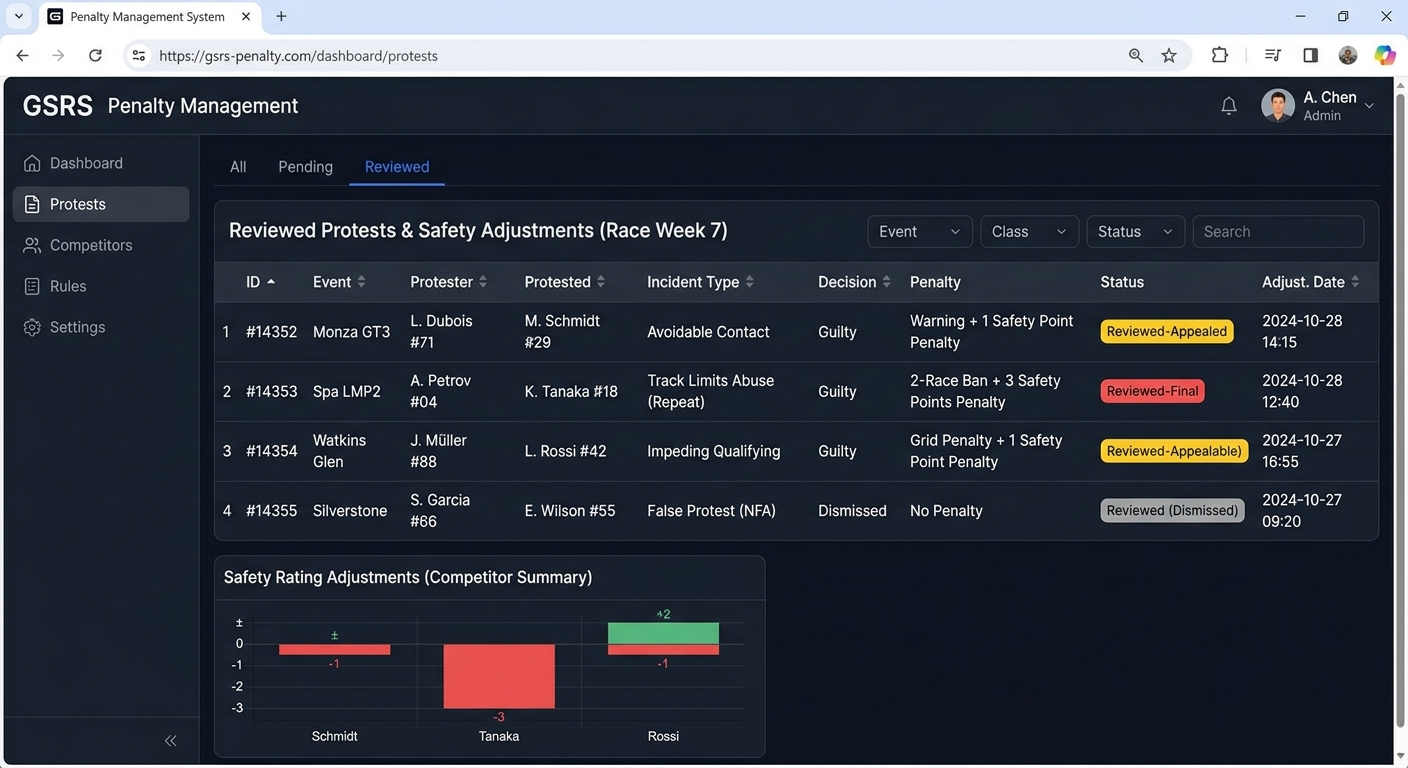Click the Reviewed-Appealable status badge
This screenshot has height=768, width=1408.
[1174, 451]
